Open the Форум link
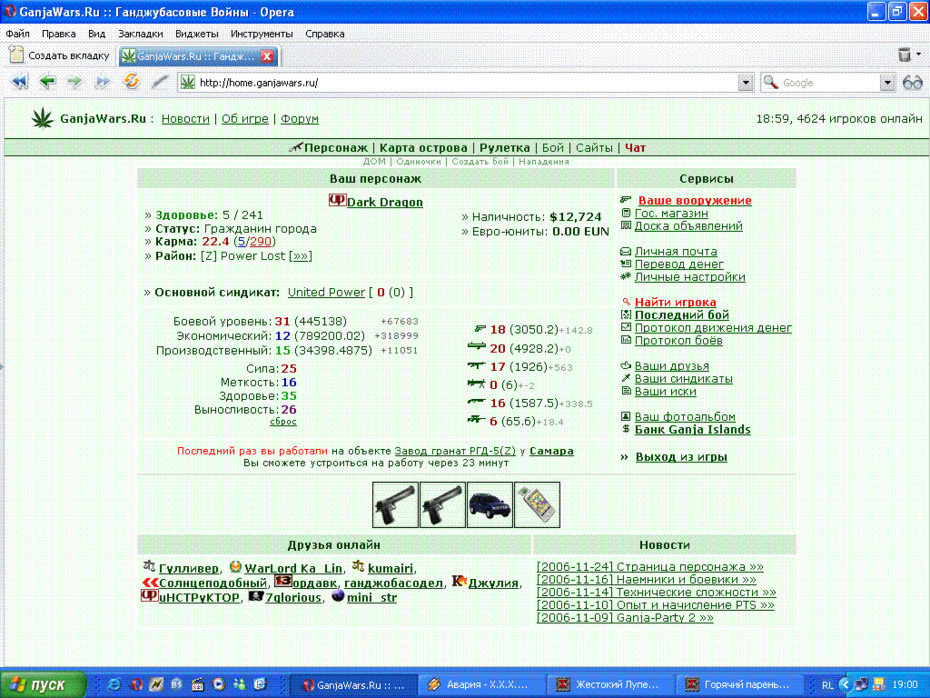This screenshot has height=698, width=930. [x=300, y=119]
